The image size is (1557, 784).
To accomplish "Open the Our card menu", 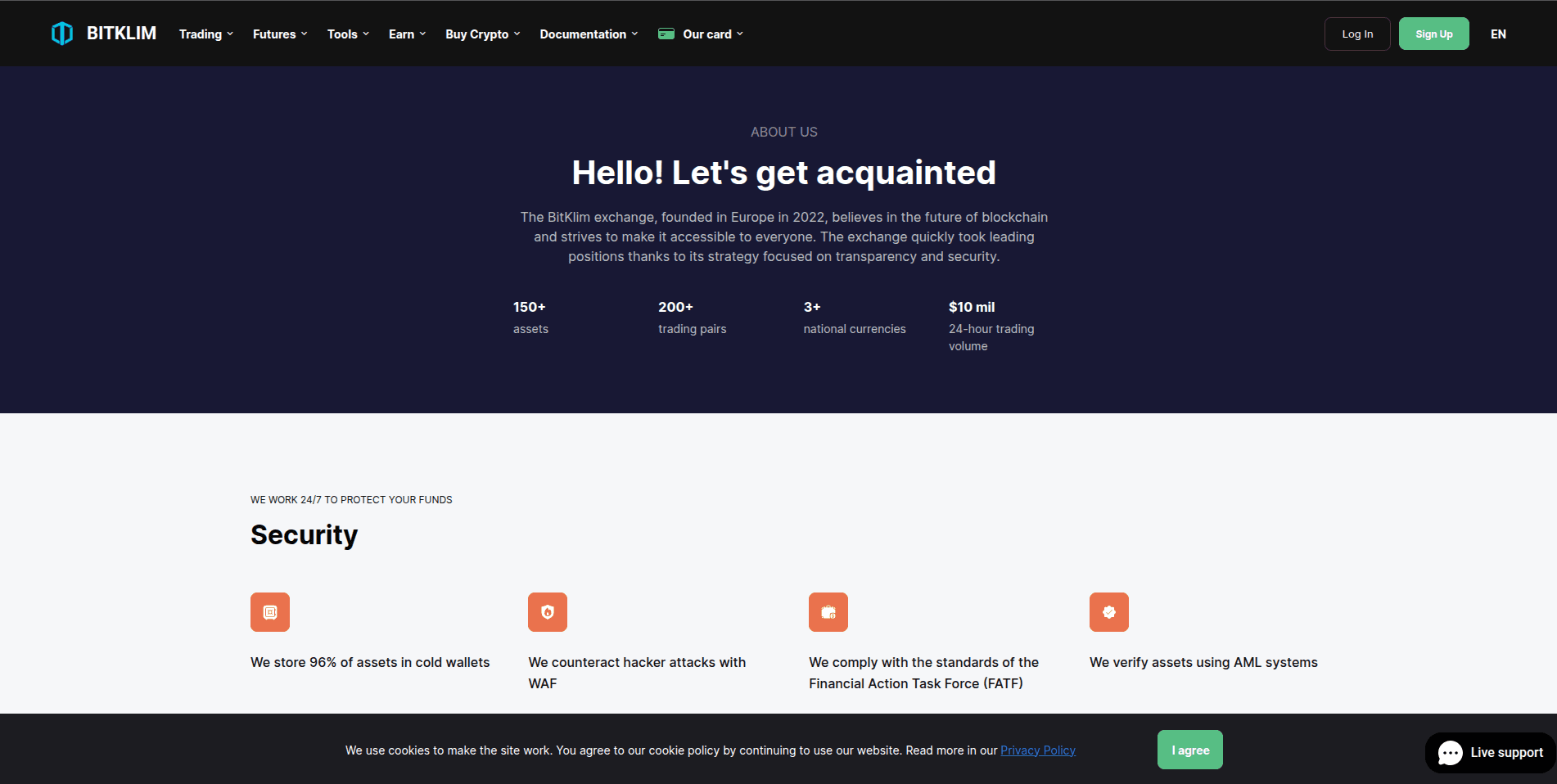I will pos(712,34).
